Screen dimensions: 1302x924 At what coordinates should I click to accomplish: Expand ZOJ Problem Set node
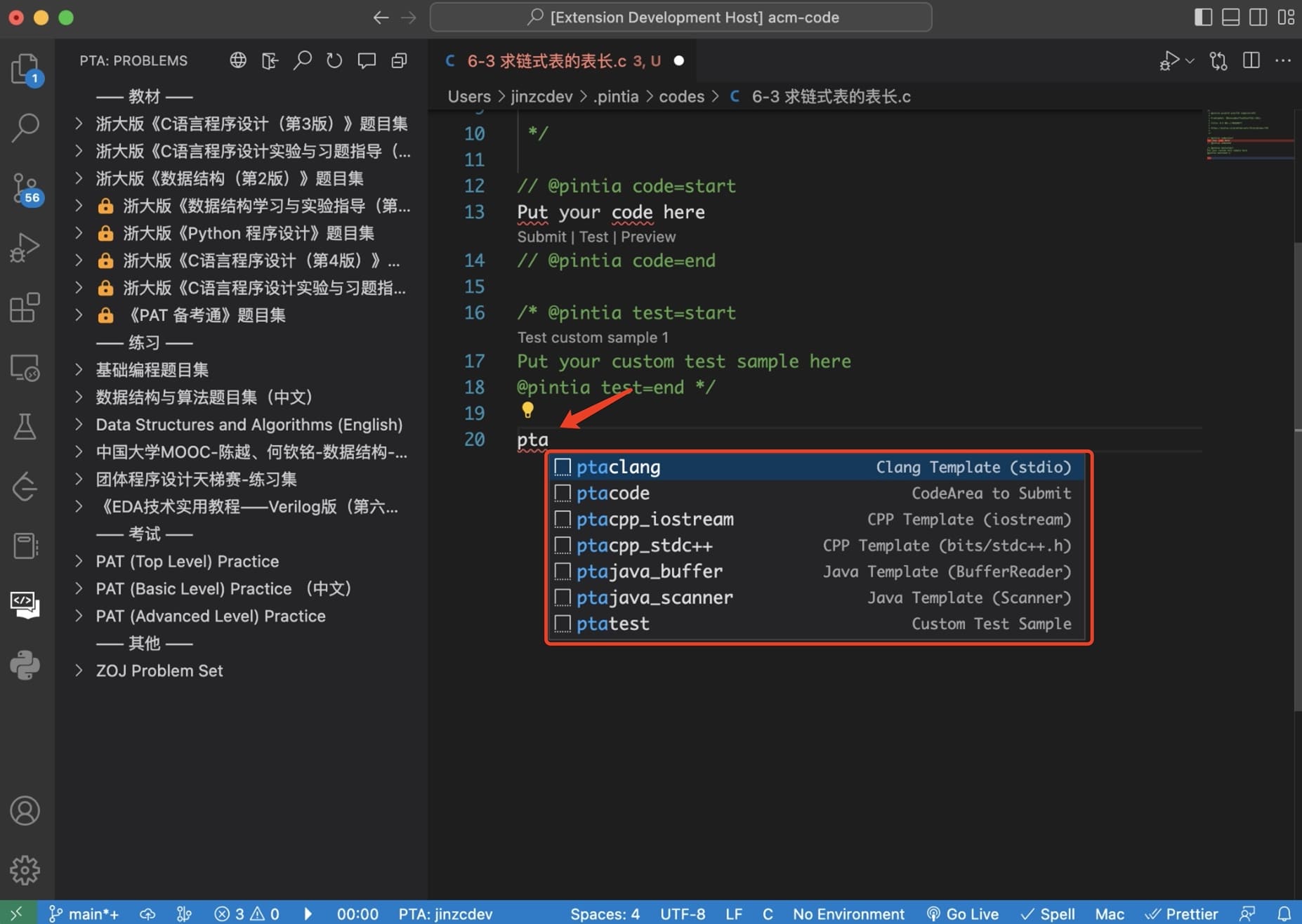pos(79,671)
